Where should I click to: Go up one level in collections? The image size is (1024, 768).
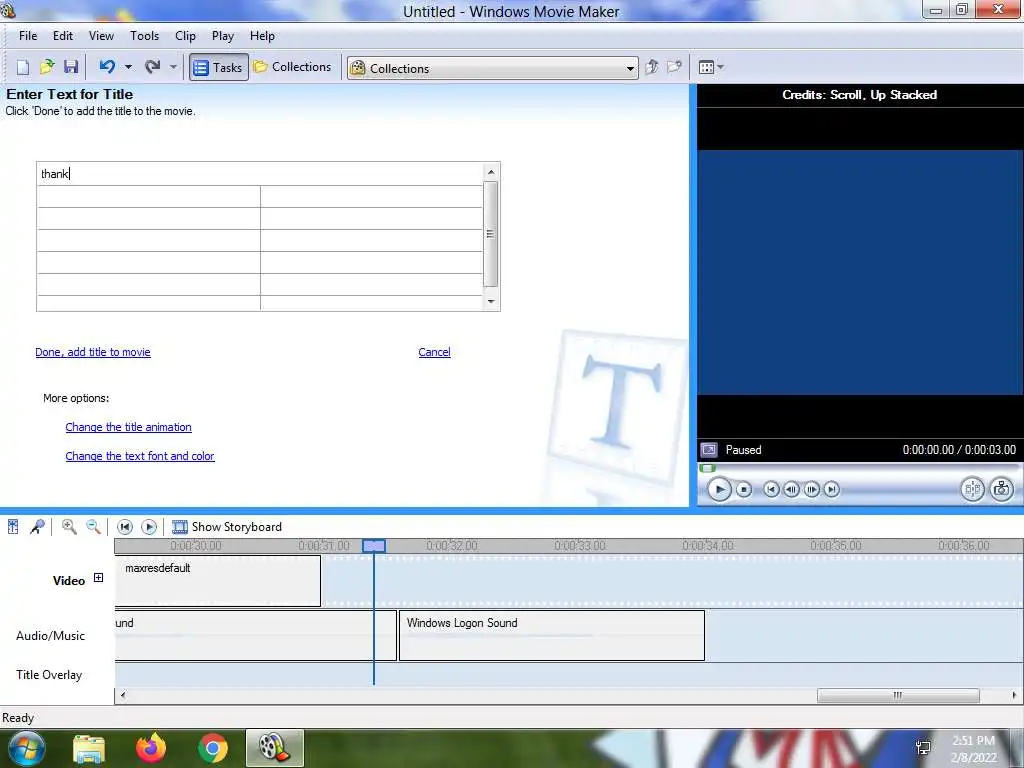(651, 67)
